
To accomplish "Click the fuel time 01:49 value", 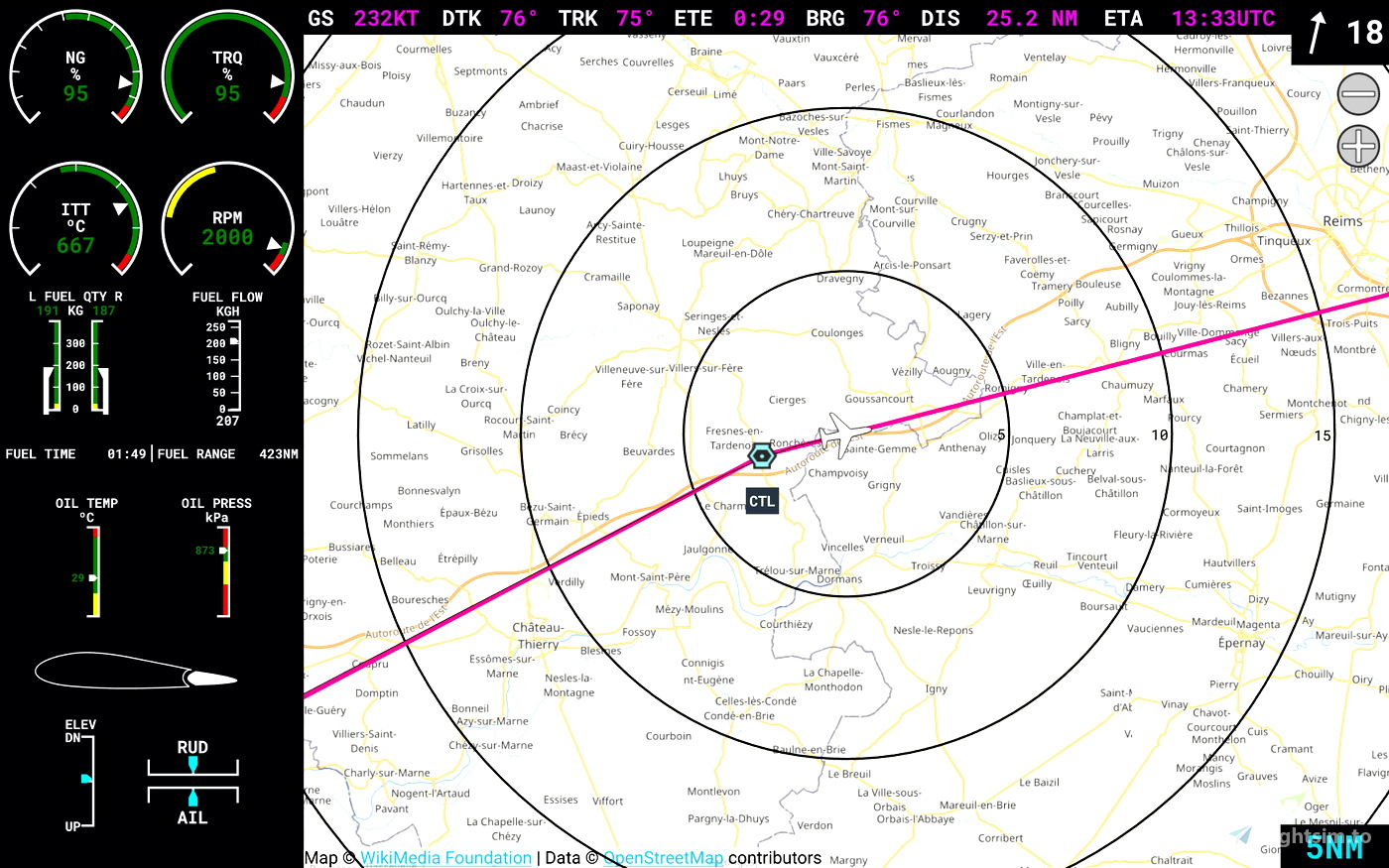I will click(x=126, y=453).
